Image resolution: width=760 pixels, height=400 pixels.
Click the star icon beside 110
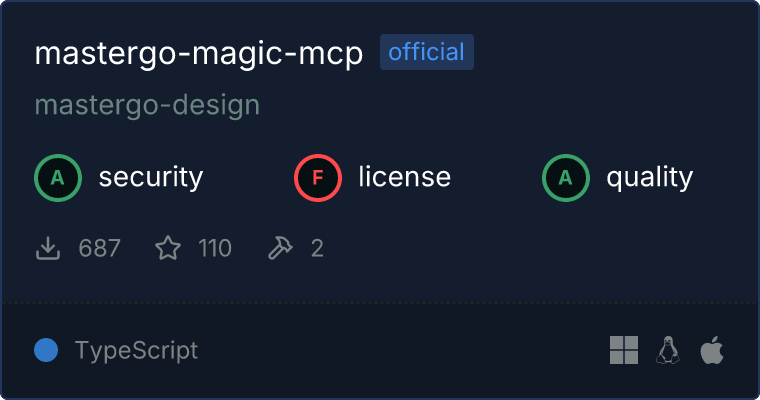pos(168,248)
